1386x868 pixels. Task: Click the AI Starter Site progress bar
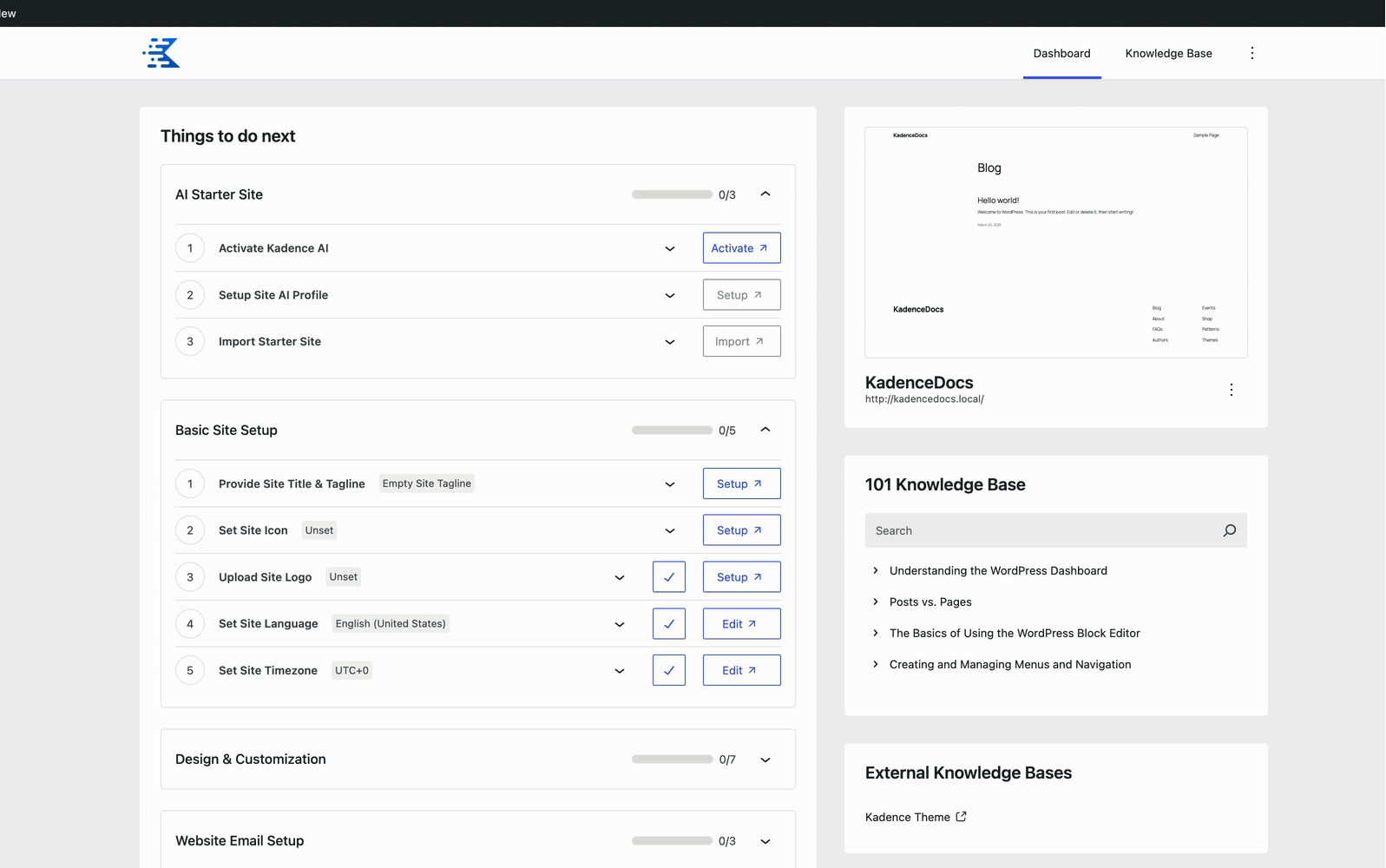(x=673, y=194)
